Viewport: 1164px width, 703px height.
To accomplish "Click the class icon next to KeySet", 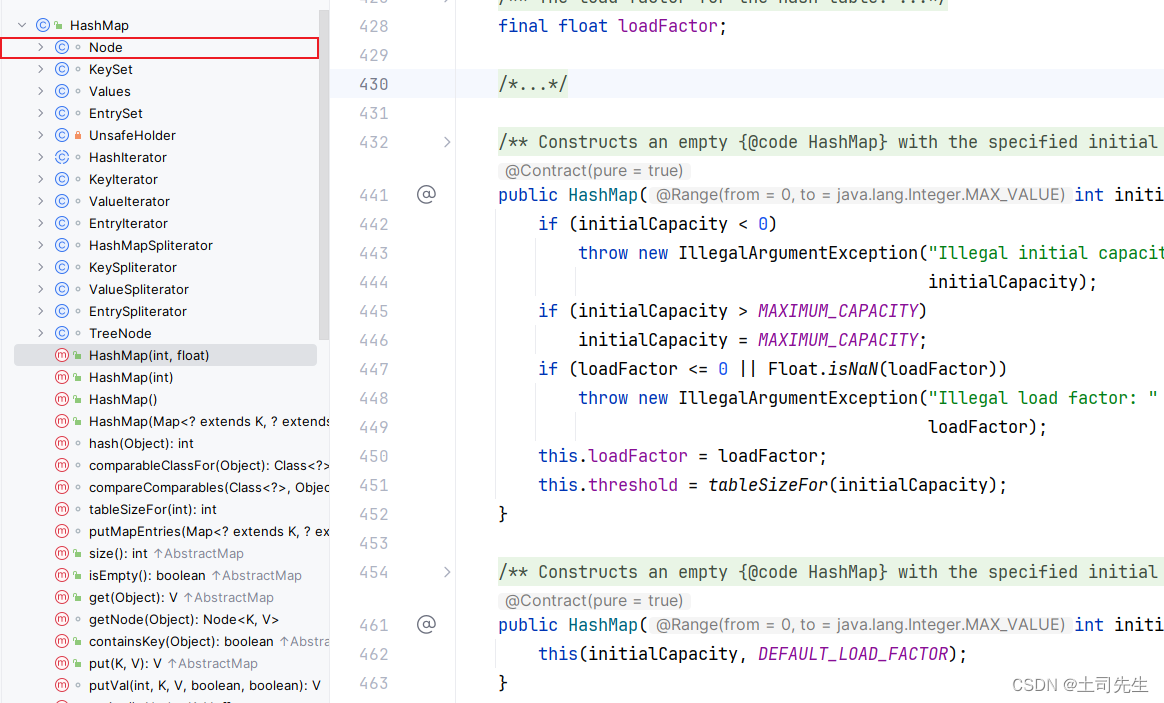I will click(x=62, y=69).
